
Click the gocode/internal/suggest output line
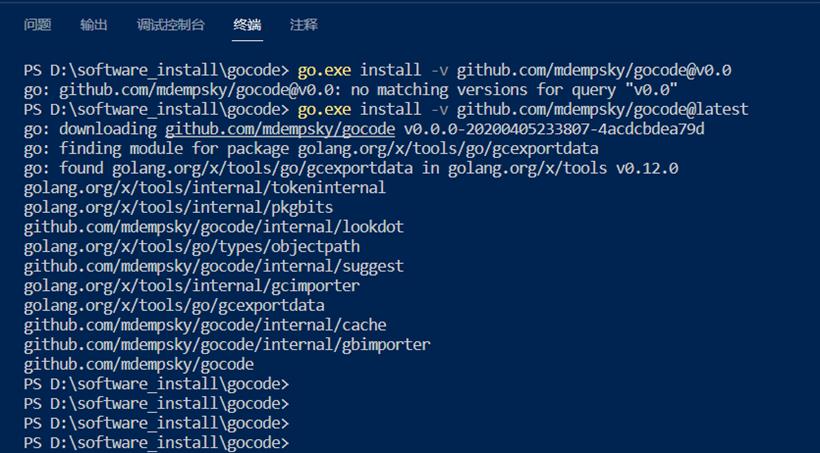coord(213,266)
